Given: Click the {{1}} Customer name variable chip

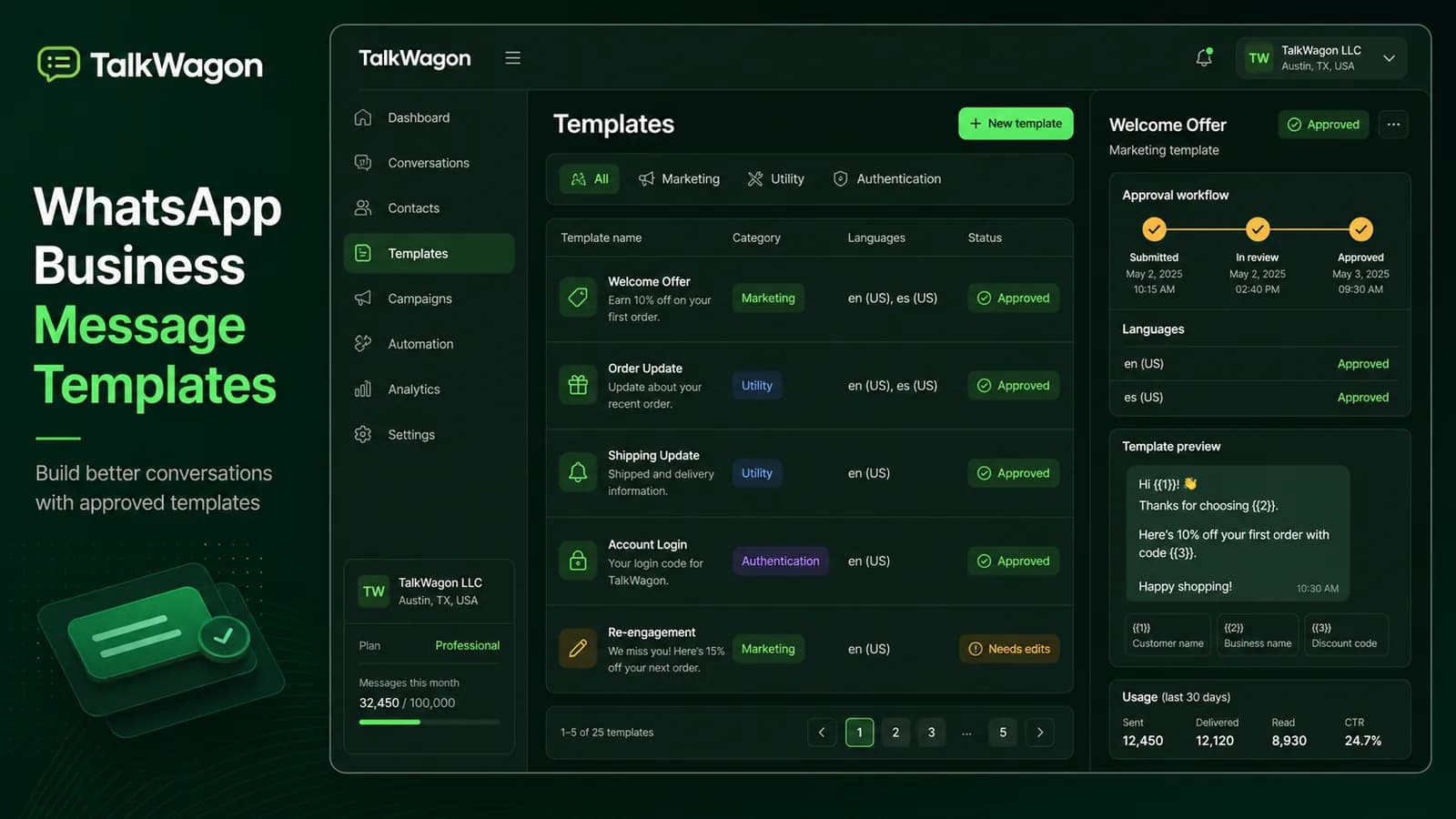Looking at the screenshot, I should (x=1168, y=635).
